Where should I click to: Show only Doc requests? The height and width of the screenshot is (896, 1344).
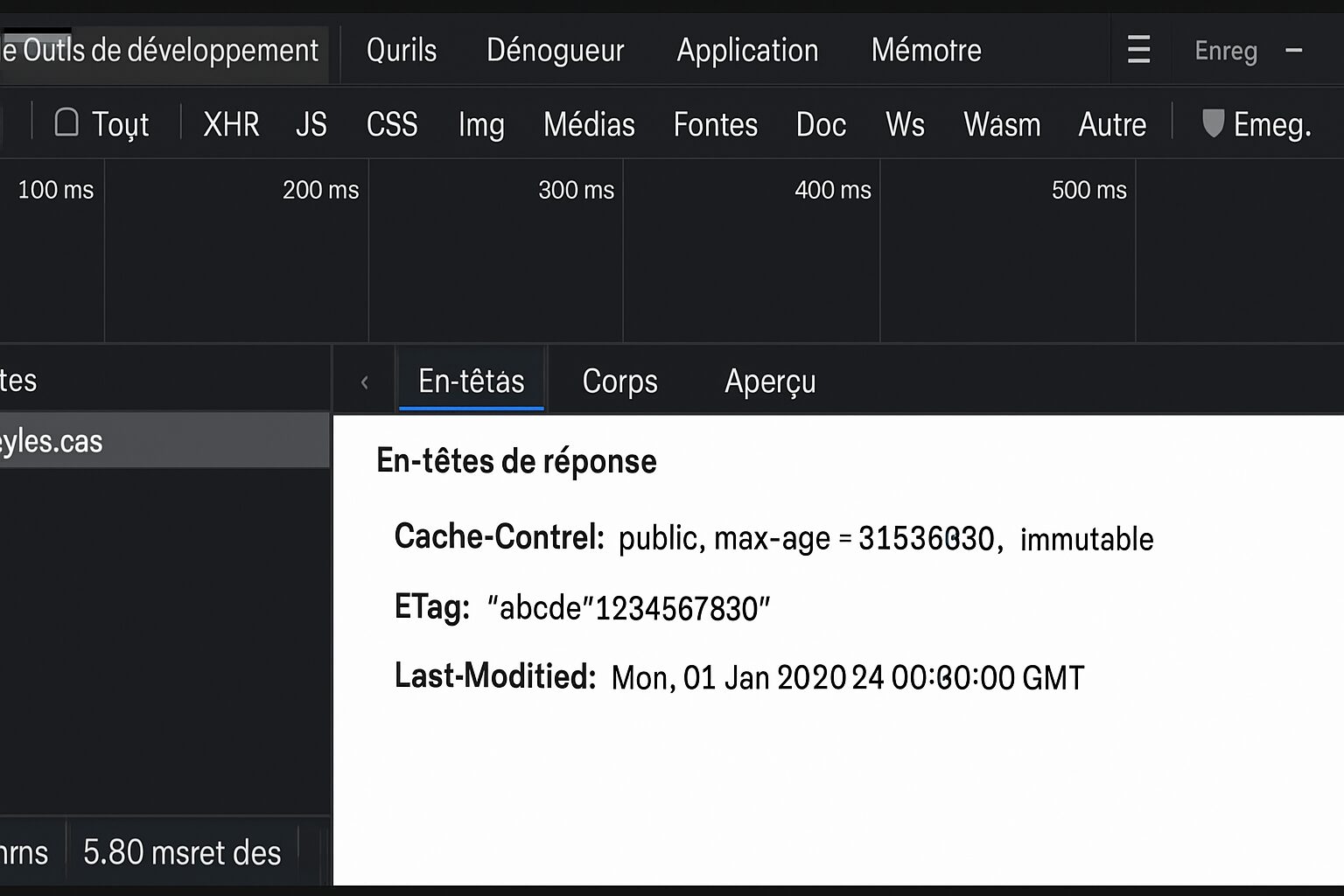pyautogui.click(x=821, y=124)
